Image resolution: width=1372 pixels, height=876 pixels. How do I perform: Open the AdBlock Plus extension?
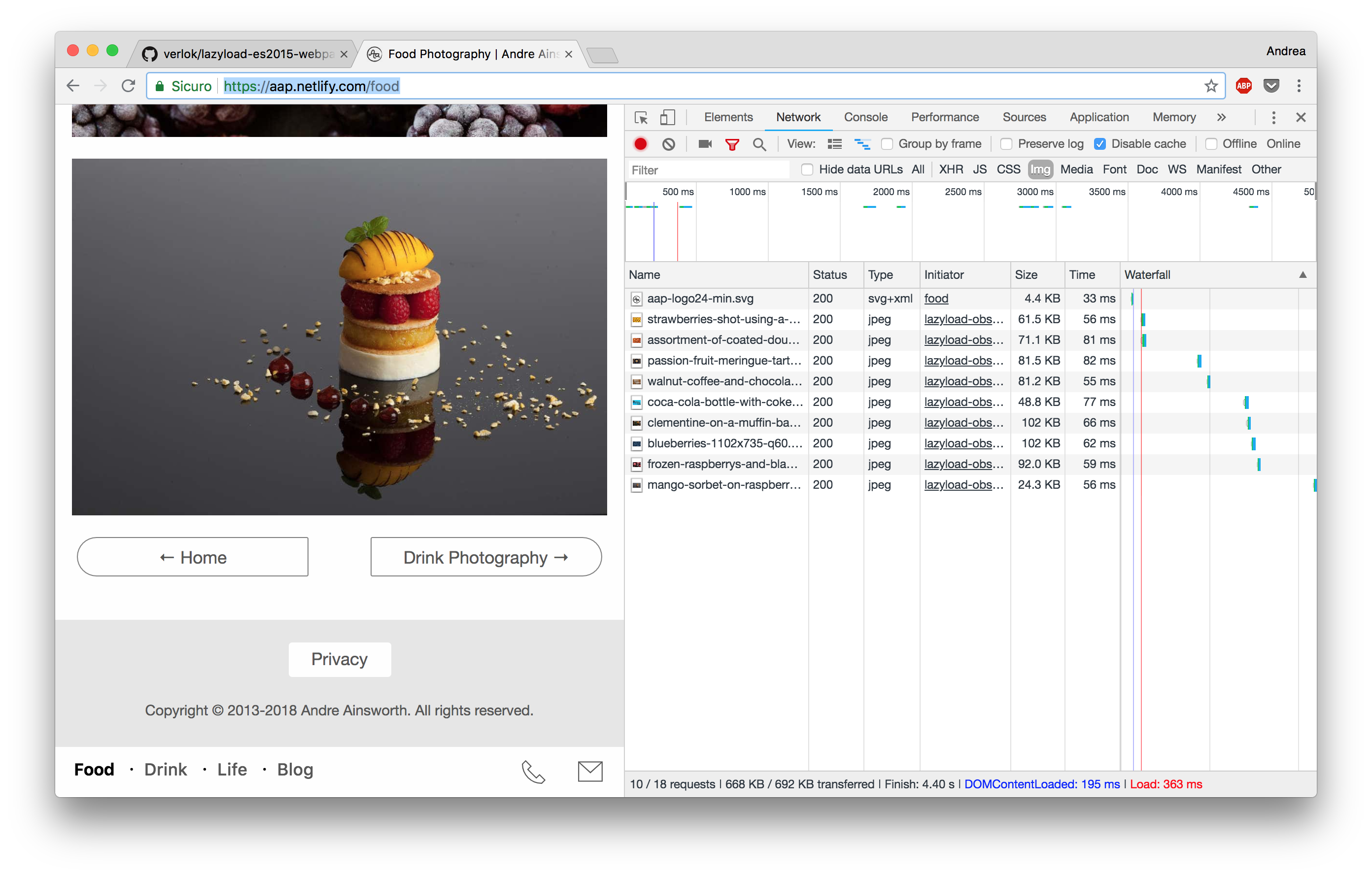click(1244, 85)
